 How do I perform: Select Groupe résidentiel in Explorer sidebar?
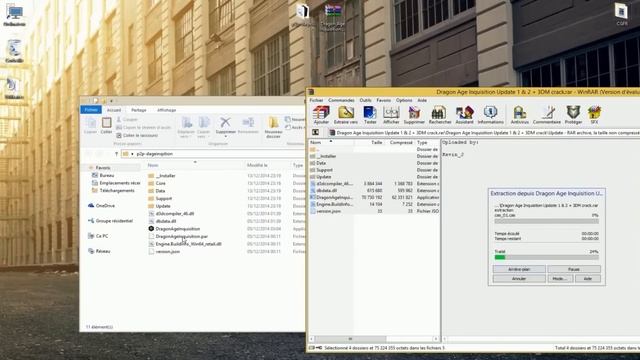pos(110,221)
